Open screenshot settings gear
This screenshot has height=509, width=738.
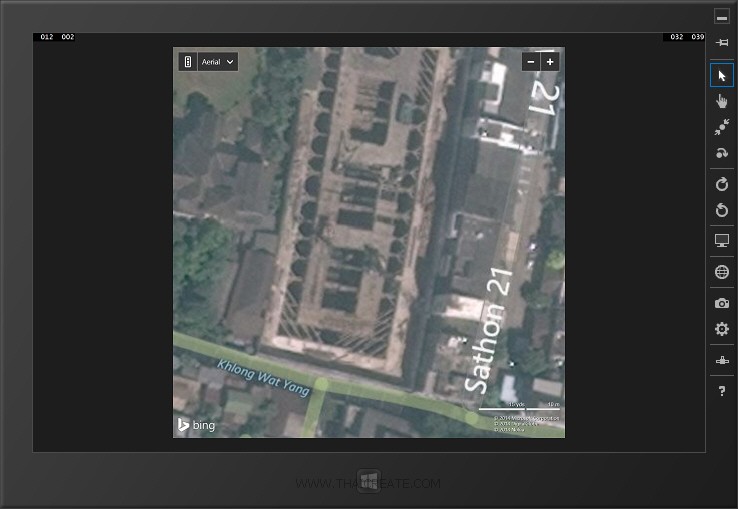click(x=722, y=329)
